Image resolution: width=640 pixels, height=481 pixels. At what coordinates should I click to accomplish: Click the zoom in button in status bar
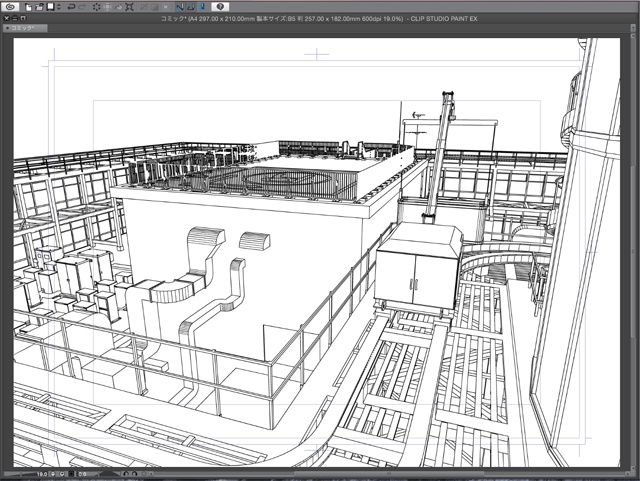[x=62, y=474]
